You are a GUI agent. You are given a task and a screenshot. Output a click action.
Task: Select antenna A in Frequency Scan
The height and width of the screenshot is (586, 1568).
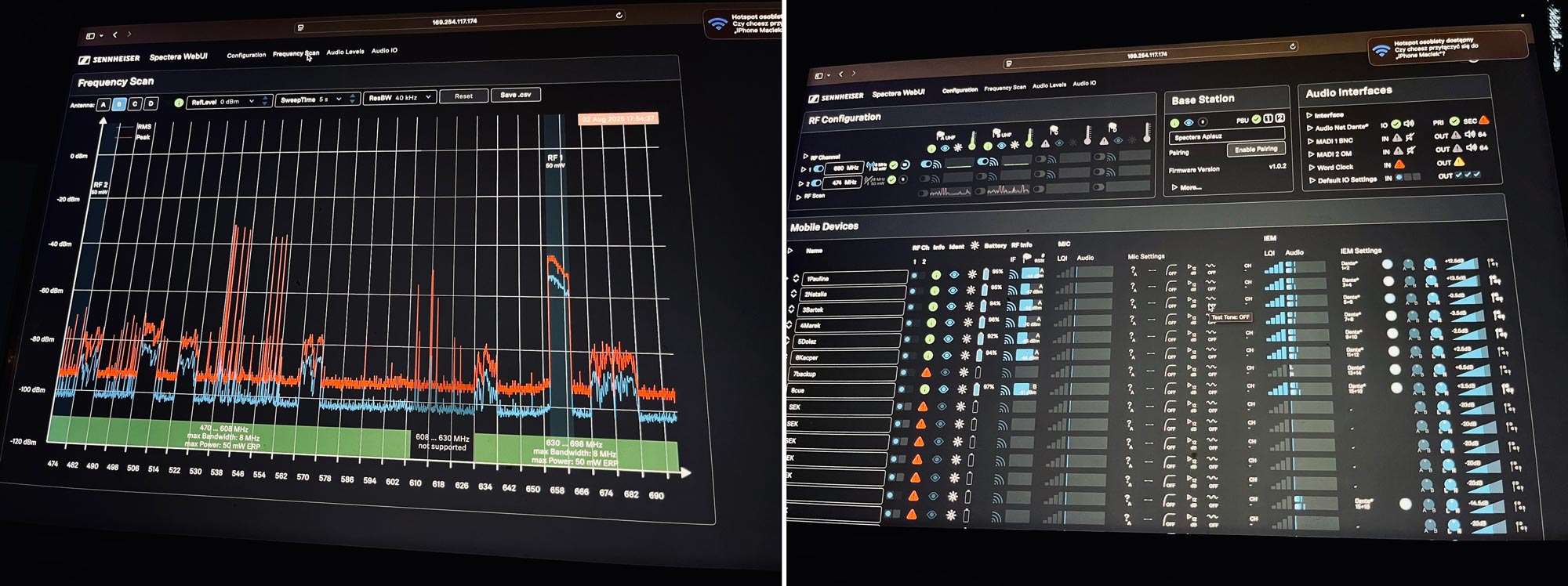tap(103, 104)
